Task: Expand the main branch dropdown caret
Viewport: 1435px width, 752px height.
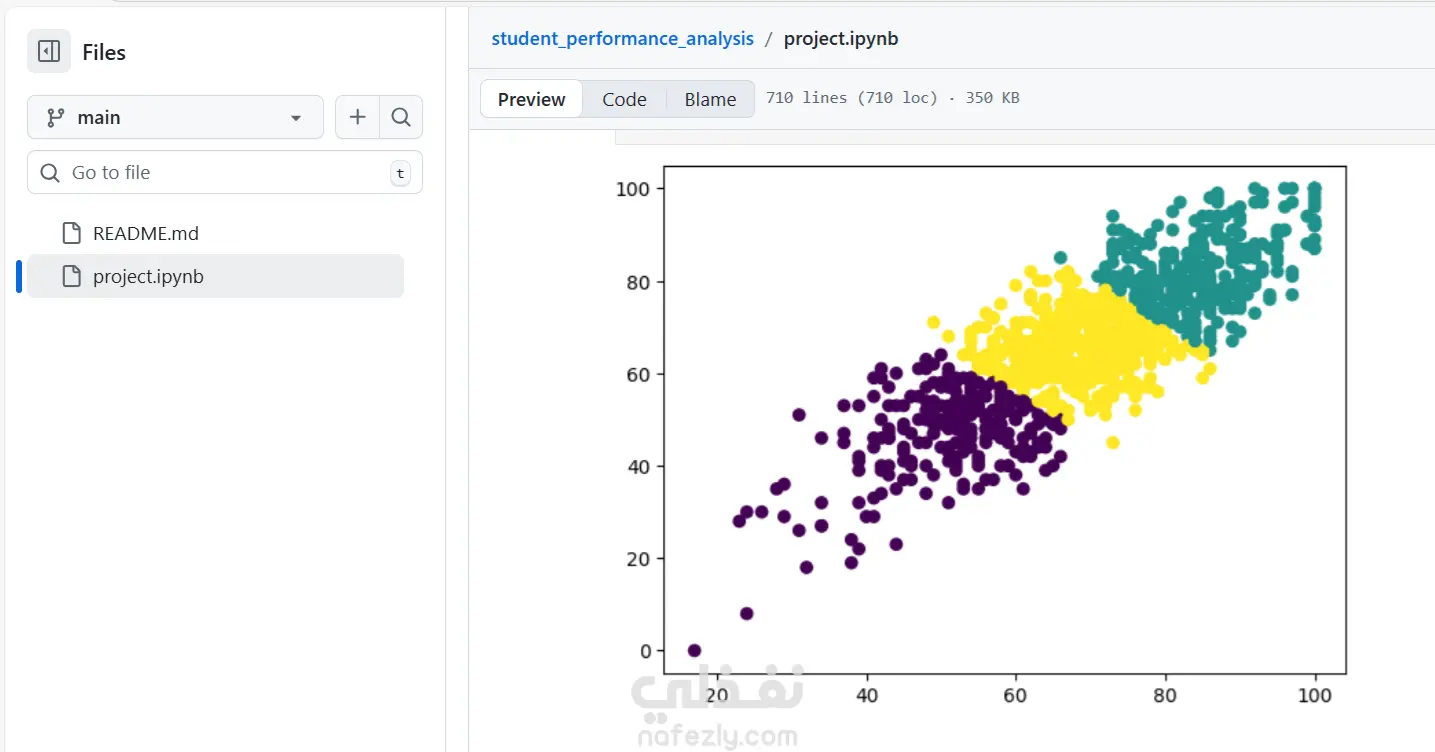Action: point(296,118)
